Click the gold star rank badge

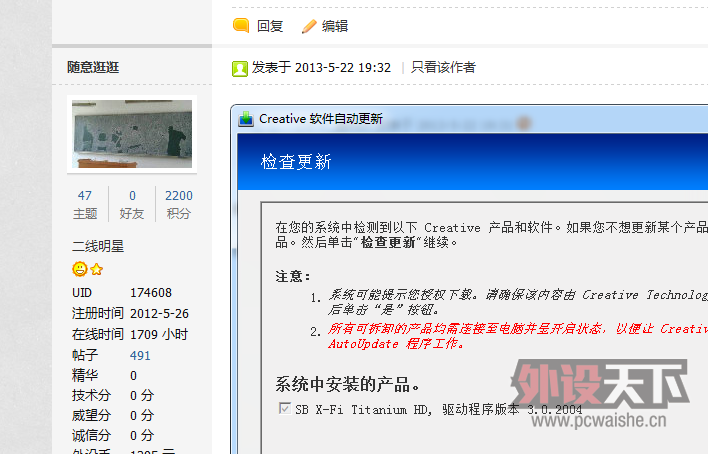(x=97, y=270)
